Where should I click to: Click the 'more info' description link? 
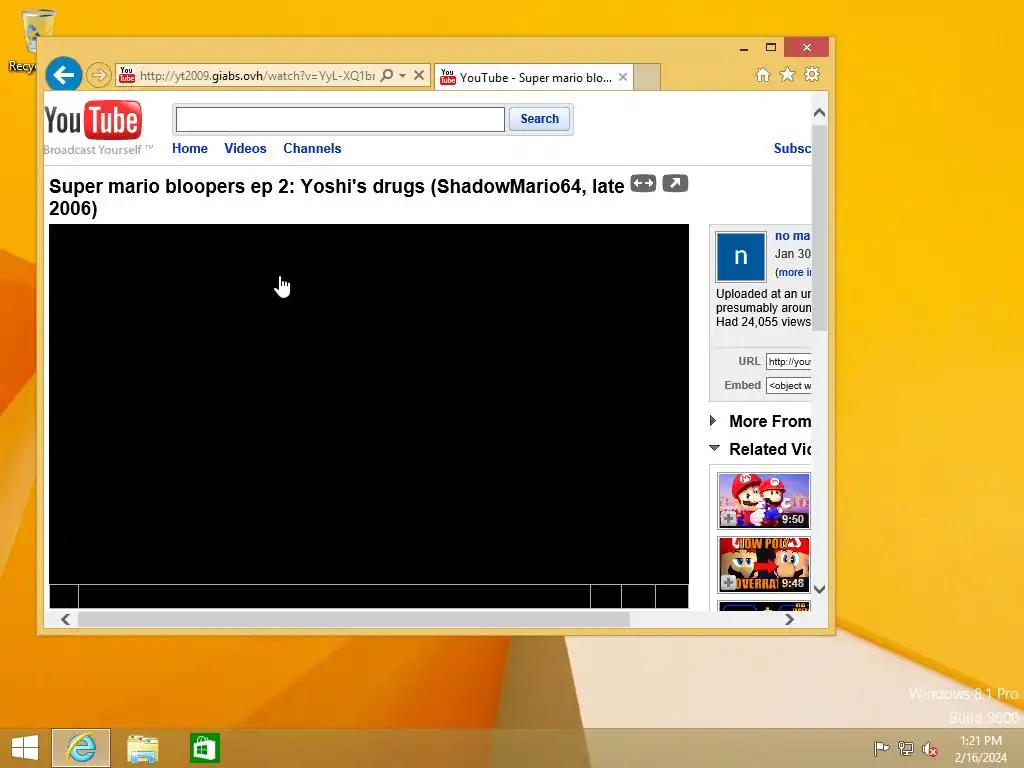point(794,272)
